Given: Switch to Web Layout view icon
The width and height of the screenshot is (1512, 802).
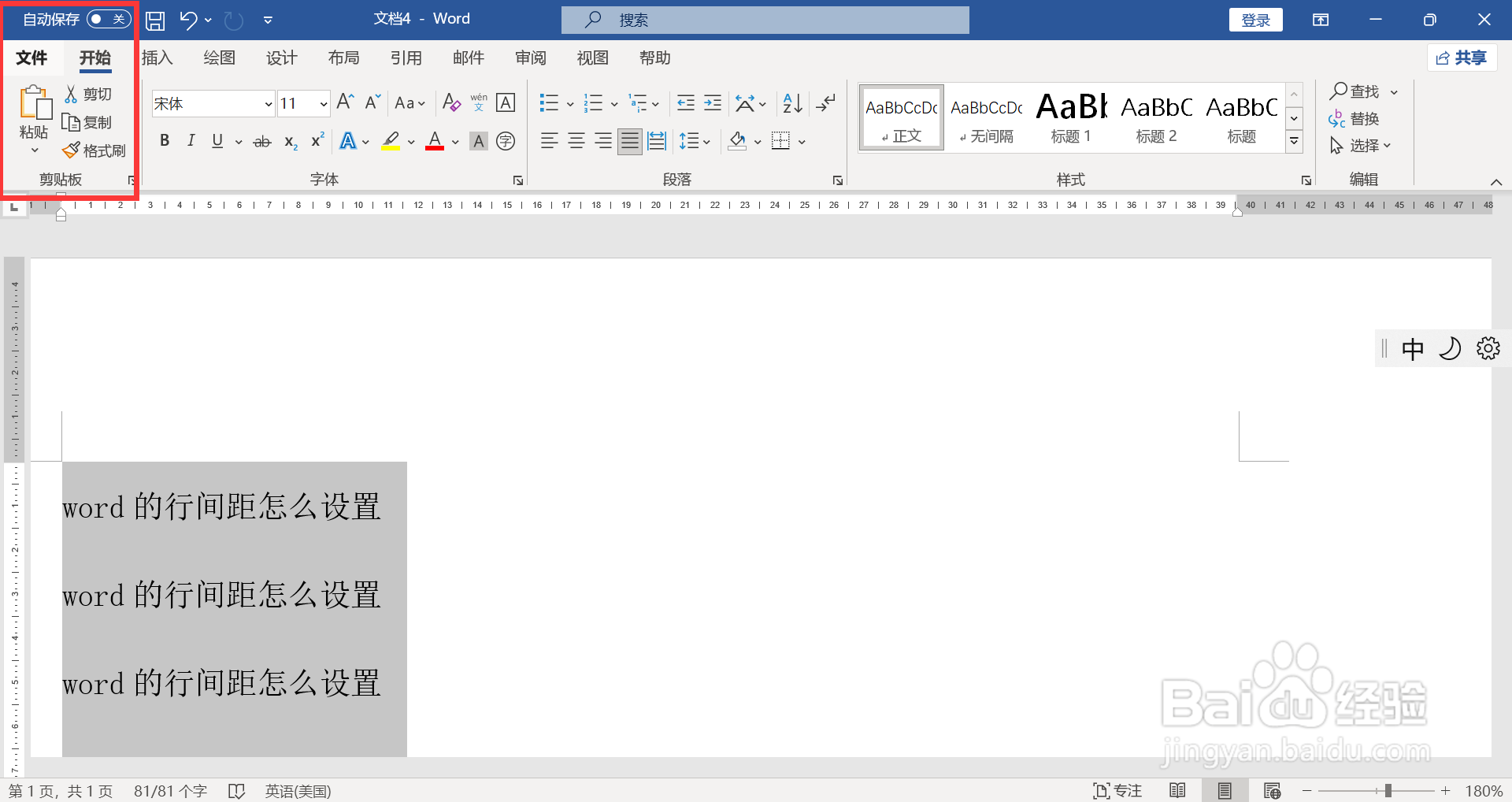Looking at the screenshot, I should 1272,790.
